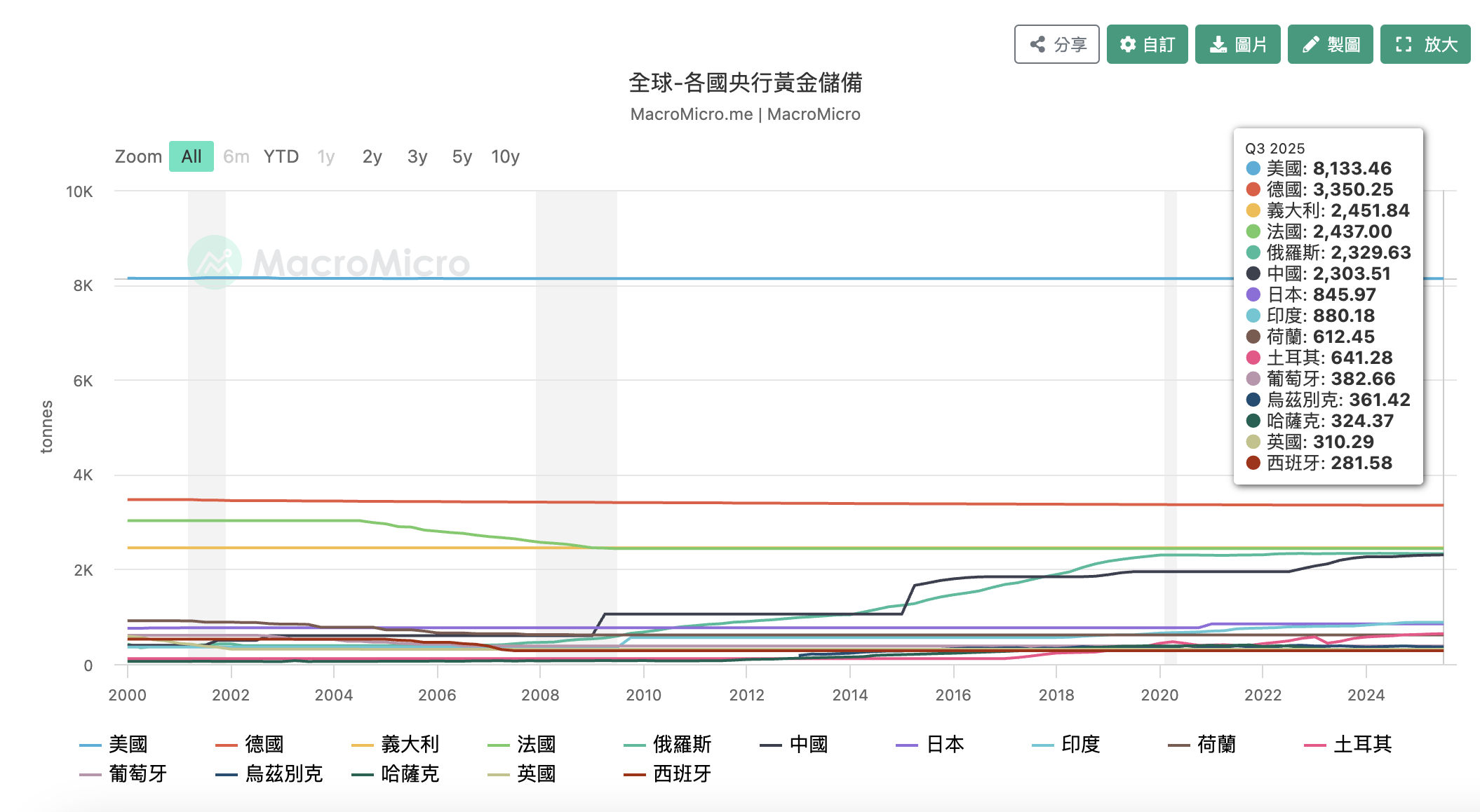Toggle 日本 series in legend
The height and width of the screenshot is (812, 1480).
click(x=930, y=744)
